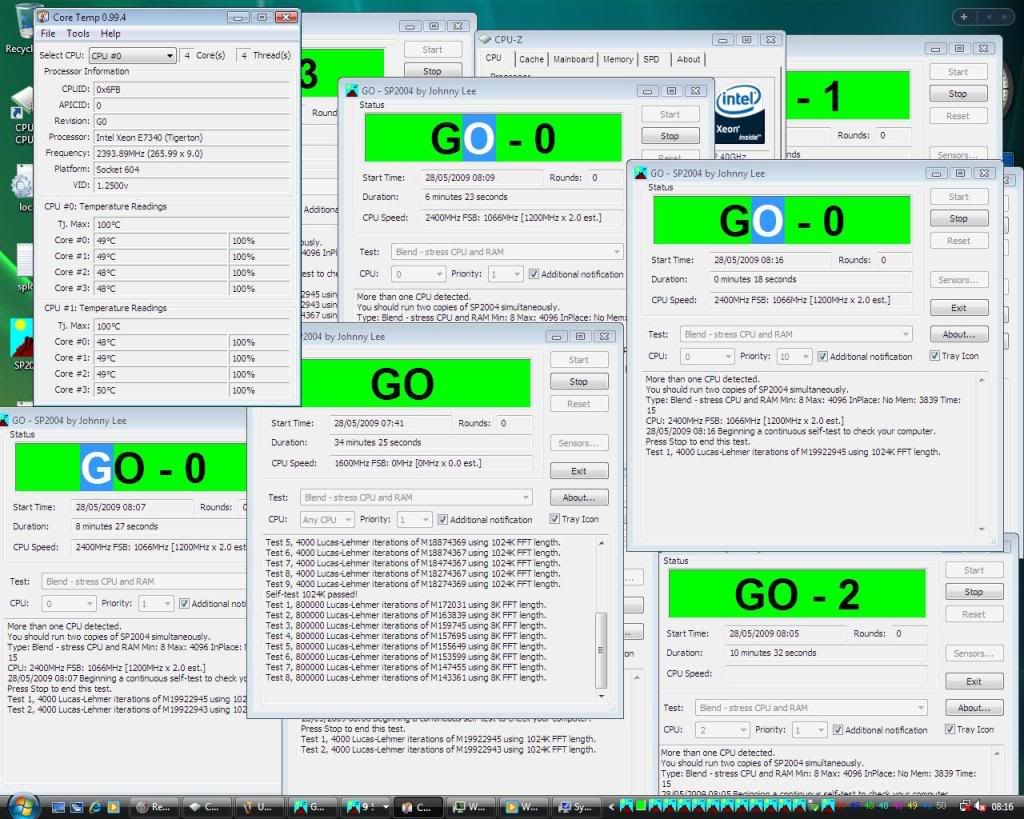The height and width of the screenshot is (819, 1024).
Task: Open Core Temp File menu
Action: [x=48, y=33]
